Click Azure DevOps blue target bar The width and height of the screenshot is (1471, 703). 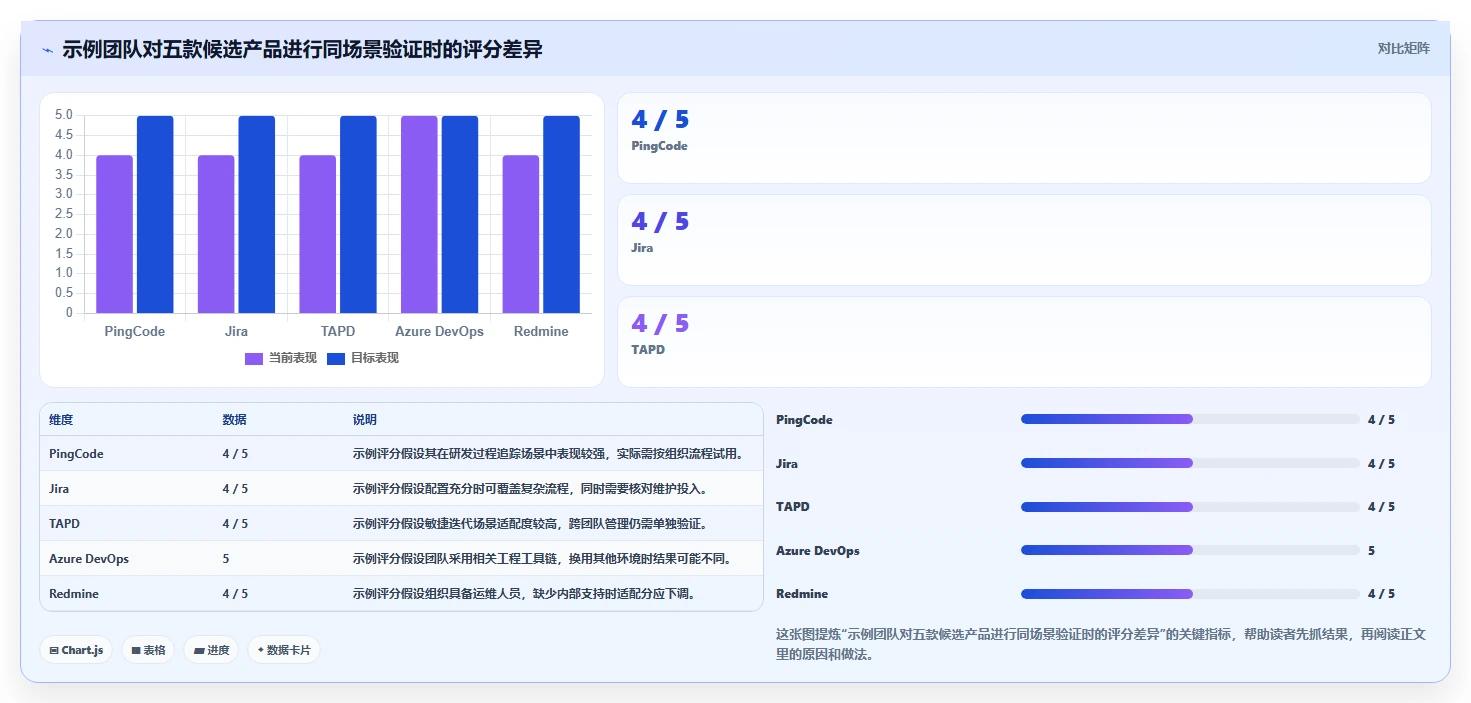pyautogui.click(x=460, y=214)
